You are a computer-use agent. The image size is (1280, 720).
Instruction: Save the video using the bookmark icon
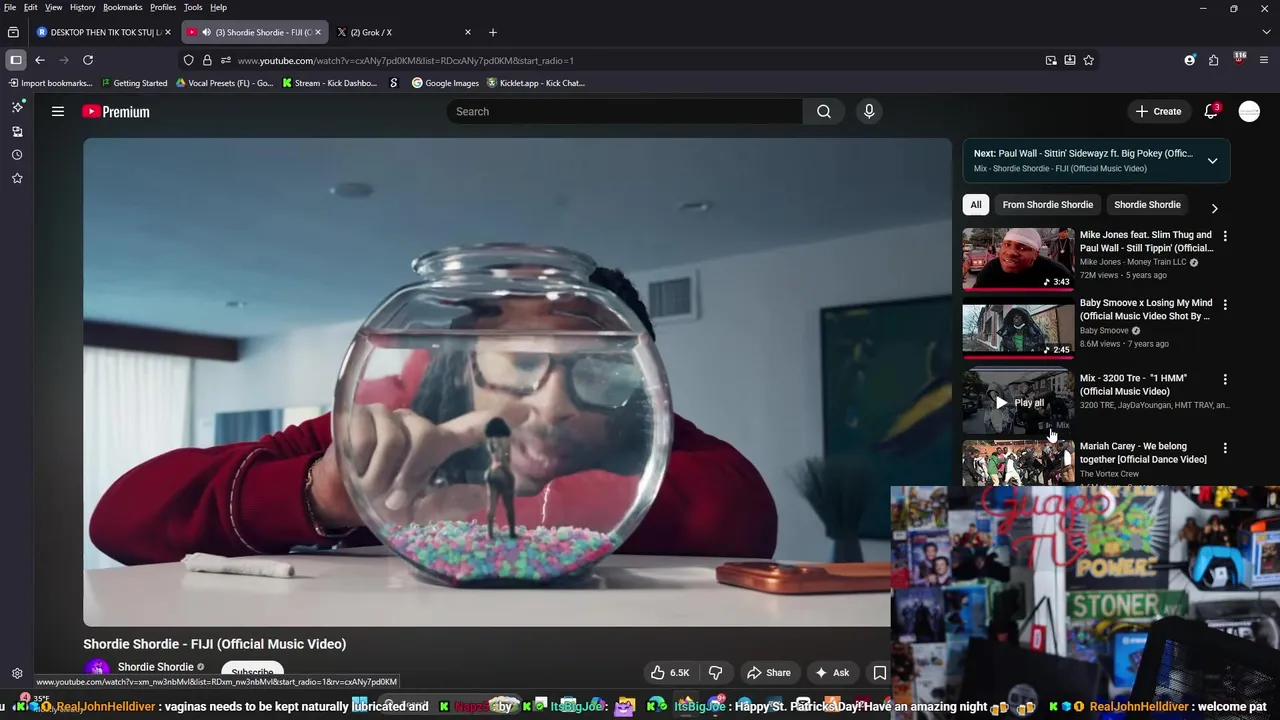click(880, 673)
